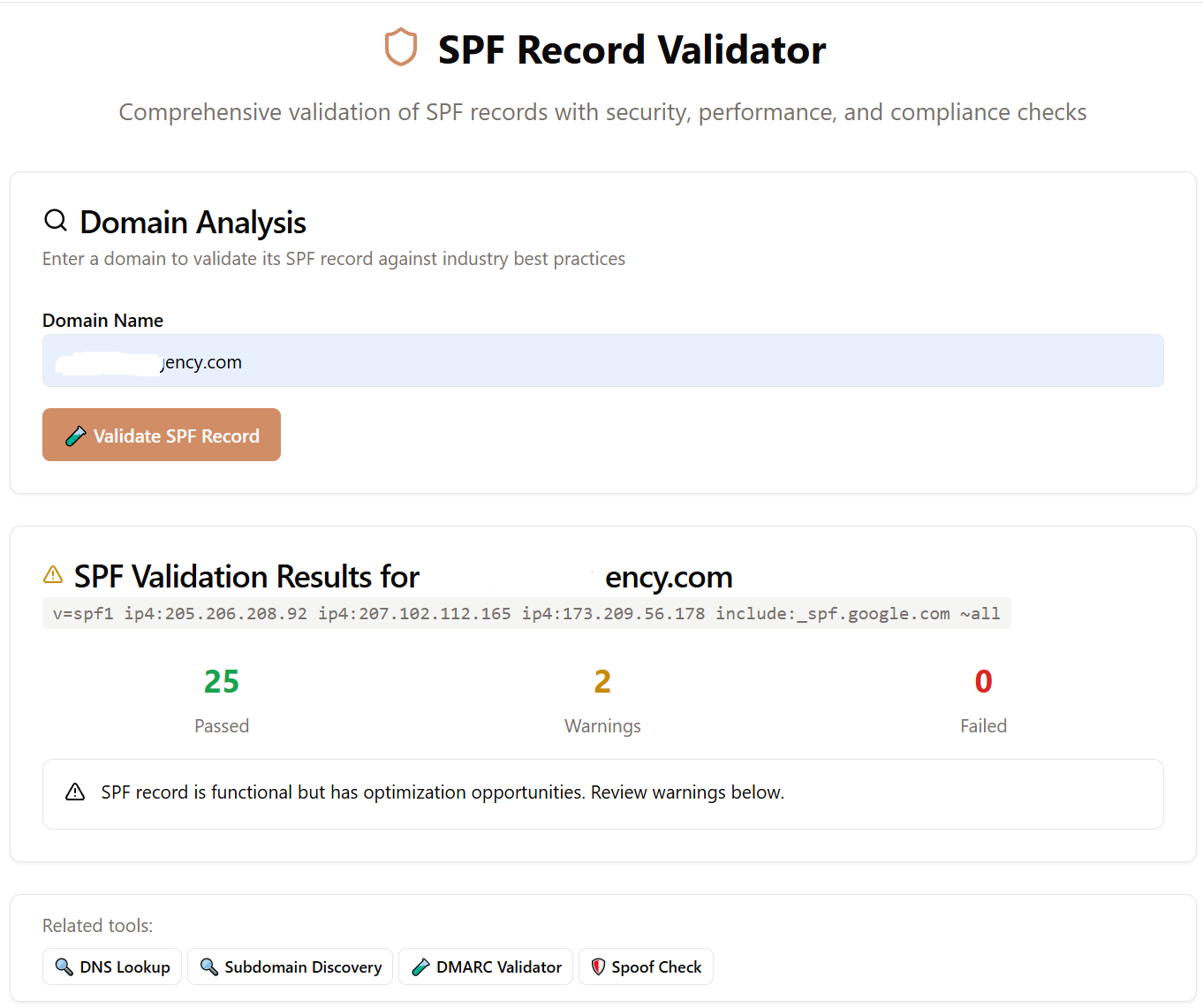
Task: Run Validate SPF Record
Action: click(x=162, y=435)
